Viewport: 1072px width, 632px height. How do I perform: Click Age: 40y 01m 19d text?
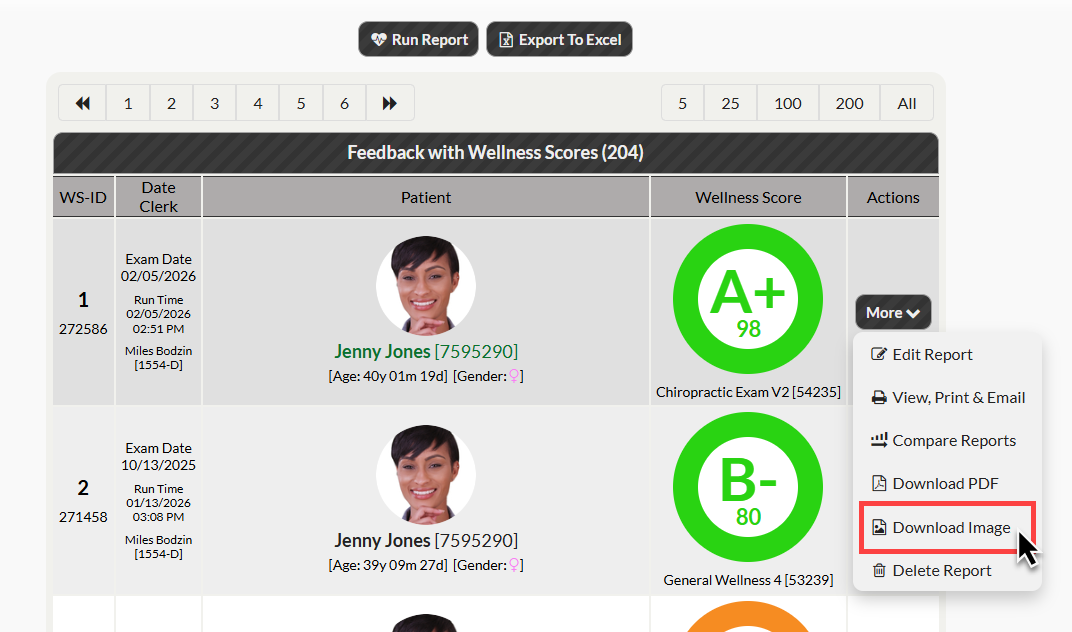[x=388, y=376]
